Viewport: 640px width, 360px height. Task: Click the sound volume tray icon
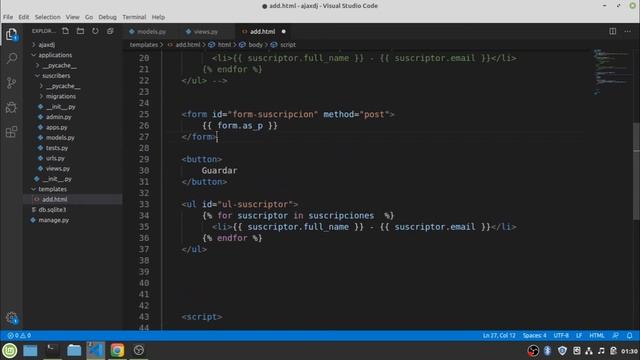601,351
